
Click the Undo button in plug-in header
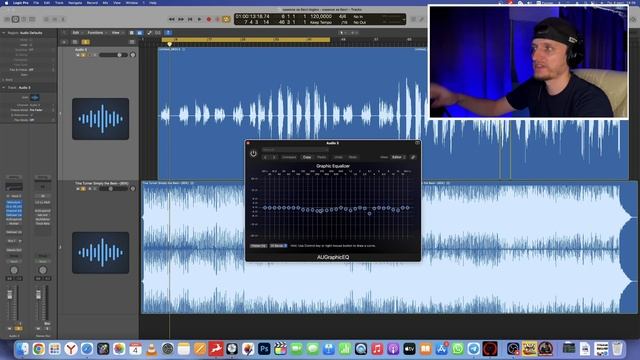338,157
